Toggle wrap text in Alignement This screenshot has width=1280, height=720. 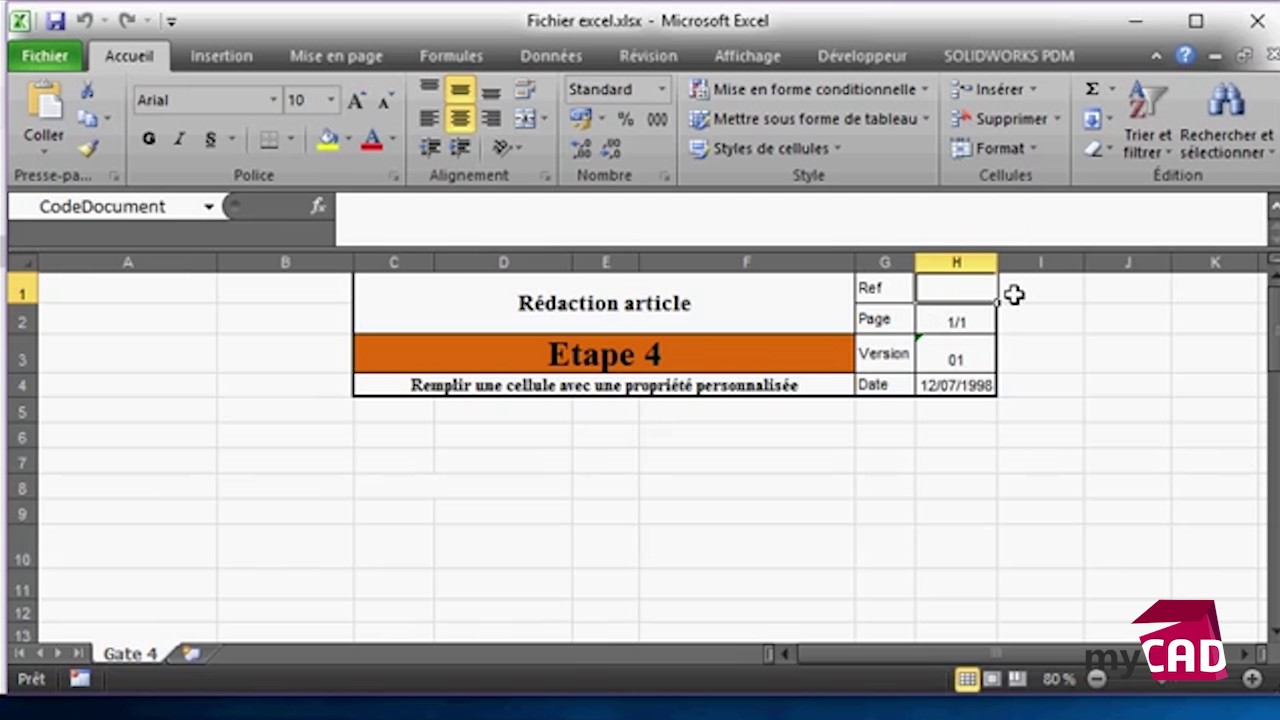[525, 90]
